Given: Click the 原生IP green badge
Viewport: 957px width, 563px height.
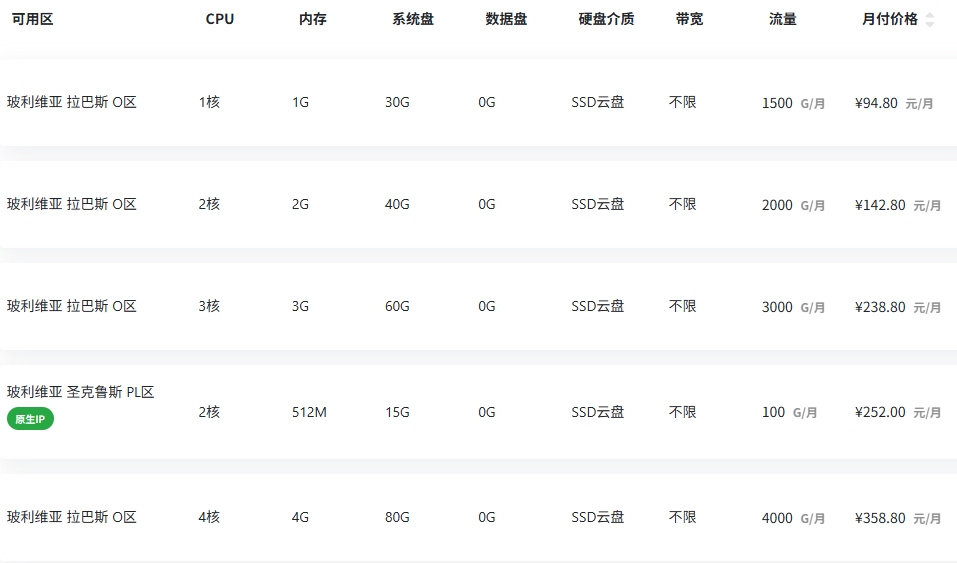Looking at the screenshot, I should [30, 419].
